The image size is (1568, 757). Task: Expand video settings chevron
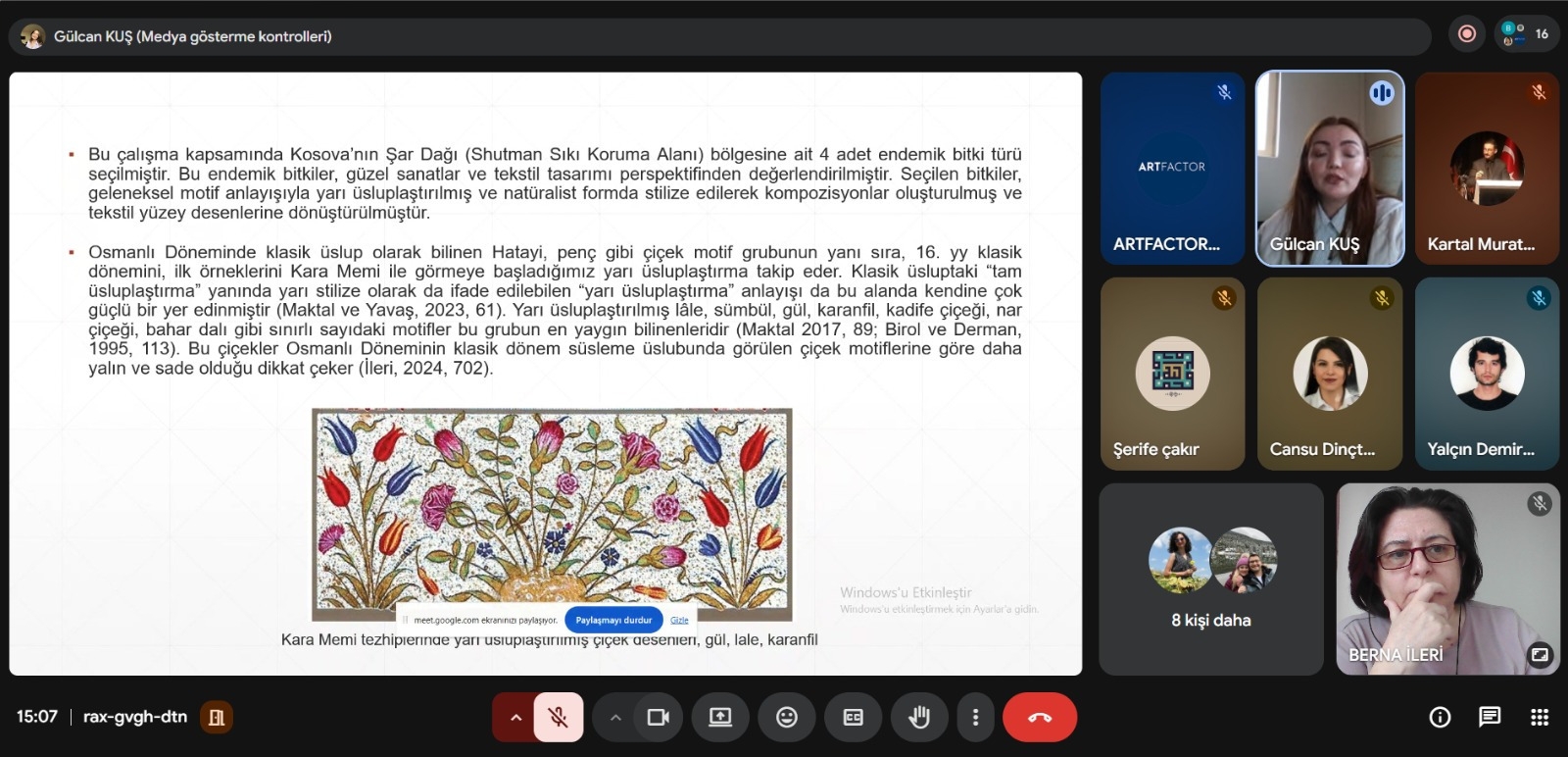[615, 717]
